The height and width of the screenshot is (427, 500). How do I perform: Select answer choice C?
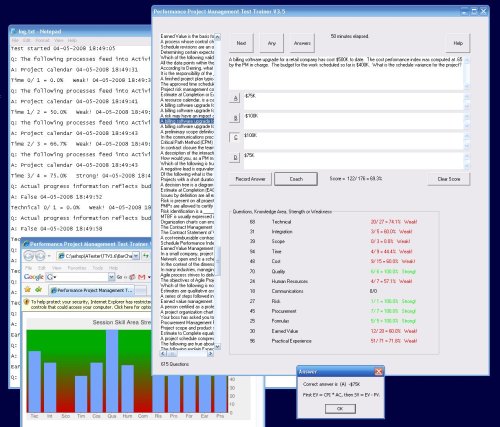(235, 137)
